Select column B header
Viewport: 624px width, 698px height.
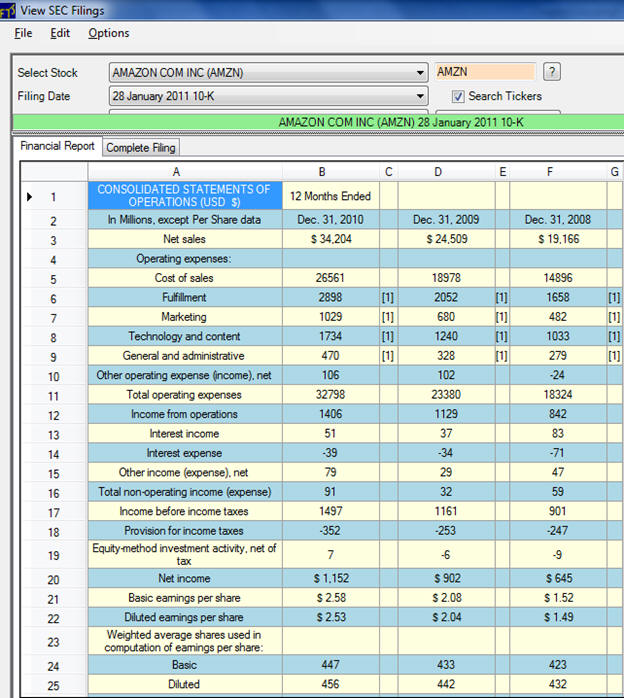click(x=331, y=172)
